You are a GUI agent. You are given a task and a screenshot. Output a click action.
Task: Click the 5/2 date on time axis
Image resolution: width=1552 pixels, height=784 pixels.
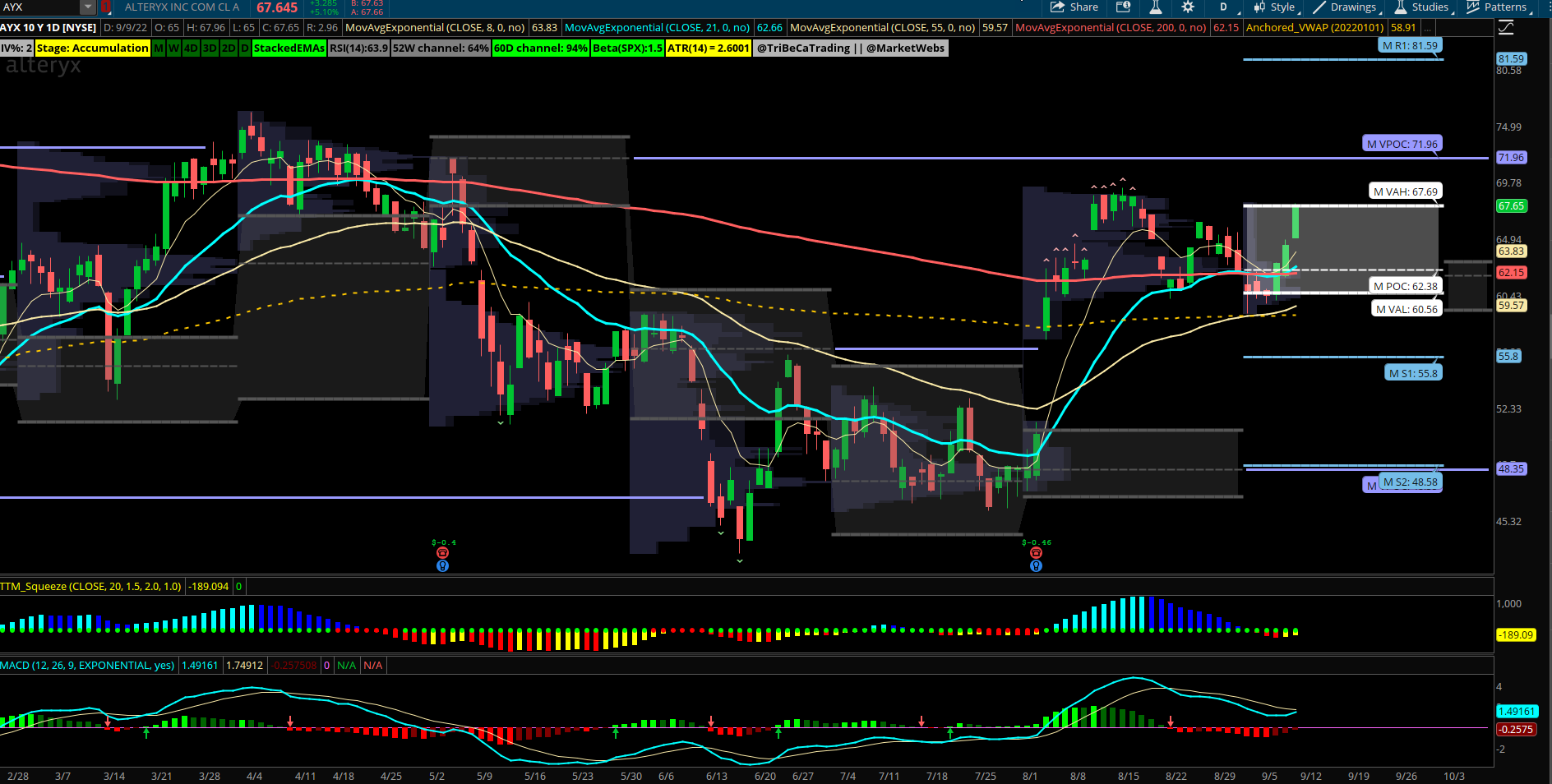tap(436, 777)
